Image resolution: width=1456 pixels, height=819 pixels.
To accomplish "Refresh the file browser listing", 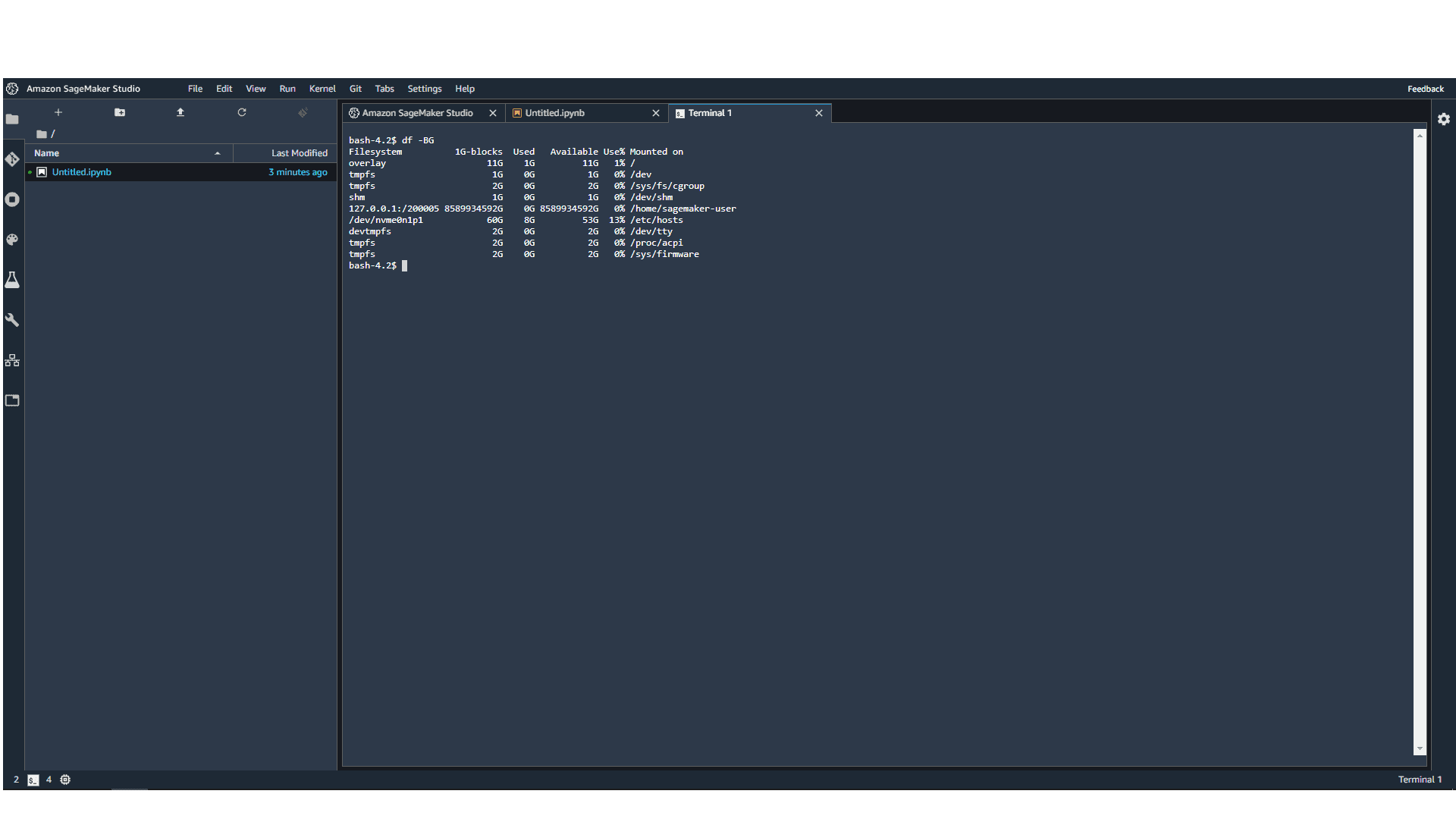I will click(x=242, y=111).
